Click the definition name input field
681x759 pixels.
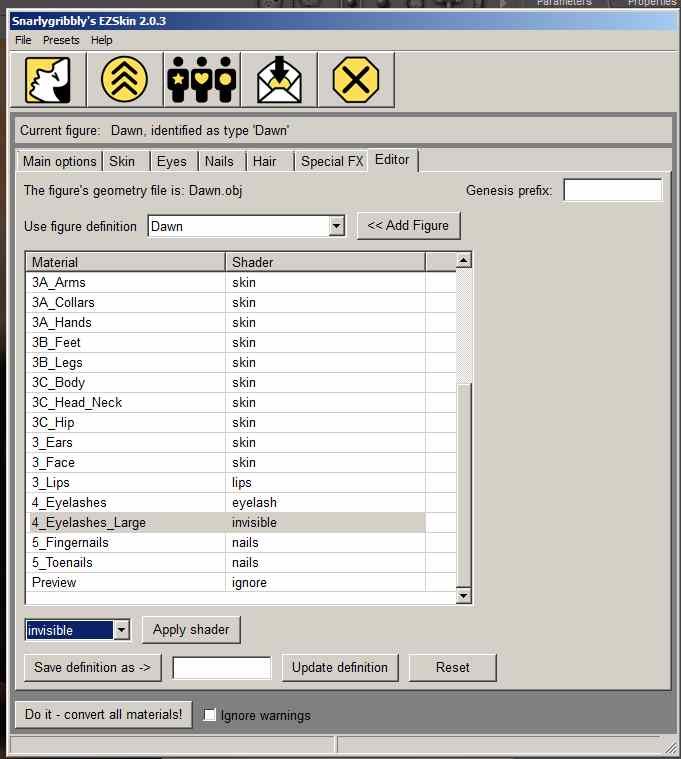pos(222,668)
